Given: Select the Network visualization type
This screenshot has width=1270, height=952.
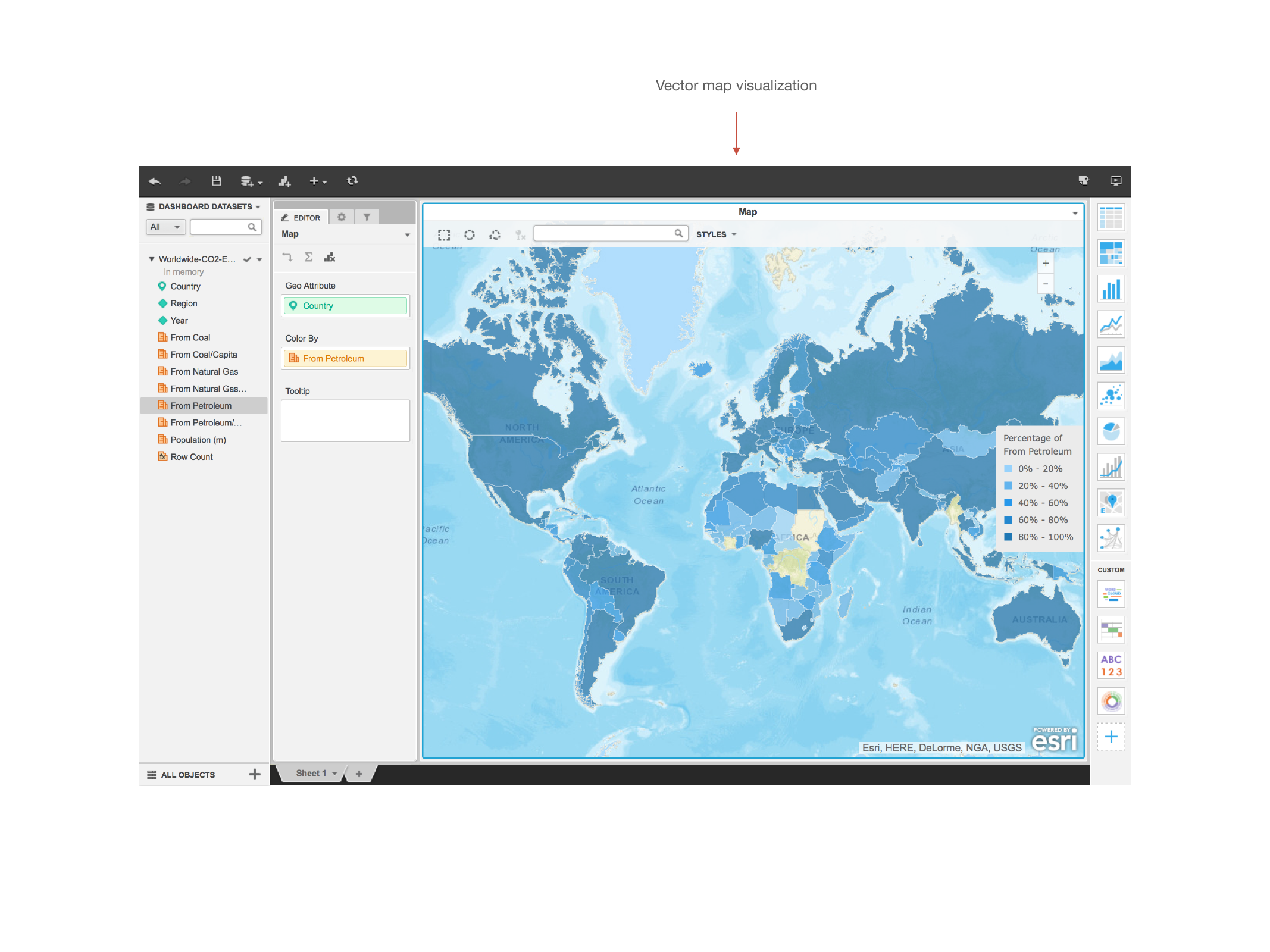Looking at the screenshot, I should [1111, 538].
